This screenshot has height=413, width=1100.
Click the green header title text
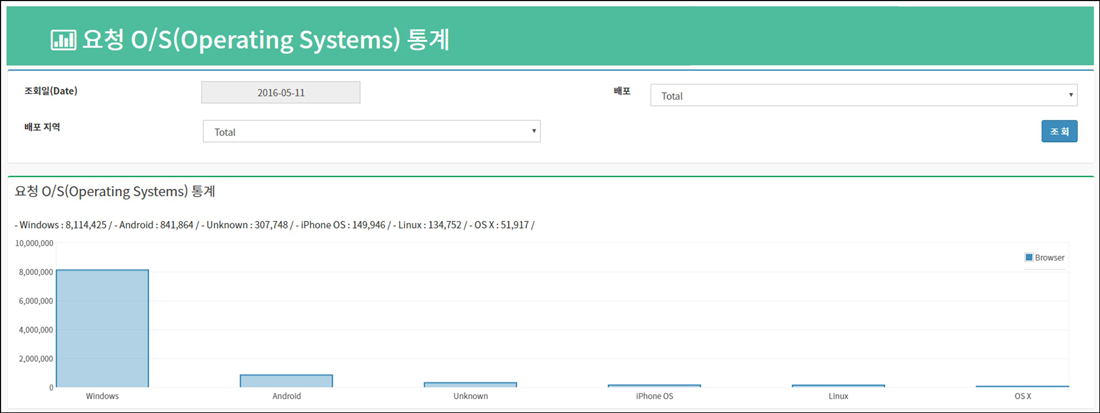267,40
